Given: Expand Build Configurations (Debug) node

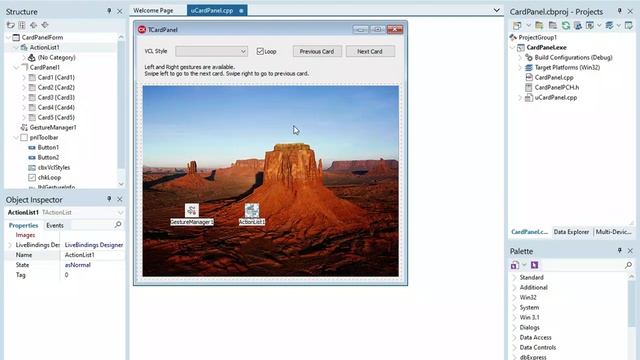Looking at the screenshot, I should click(520, 58).
